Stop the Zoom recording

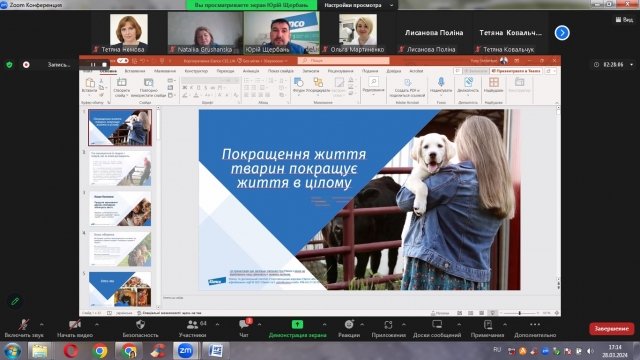pos(104,64)
